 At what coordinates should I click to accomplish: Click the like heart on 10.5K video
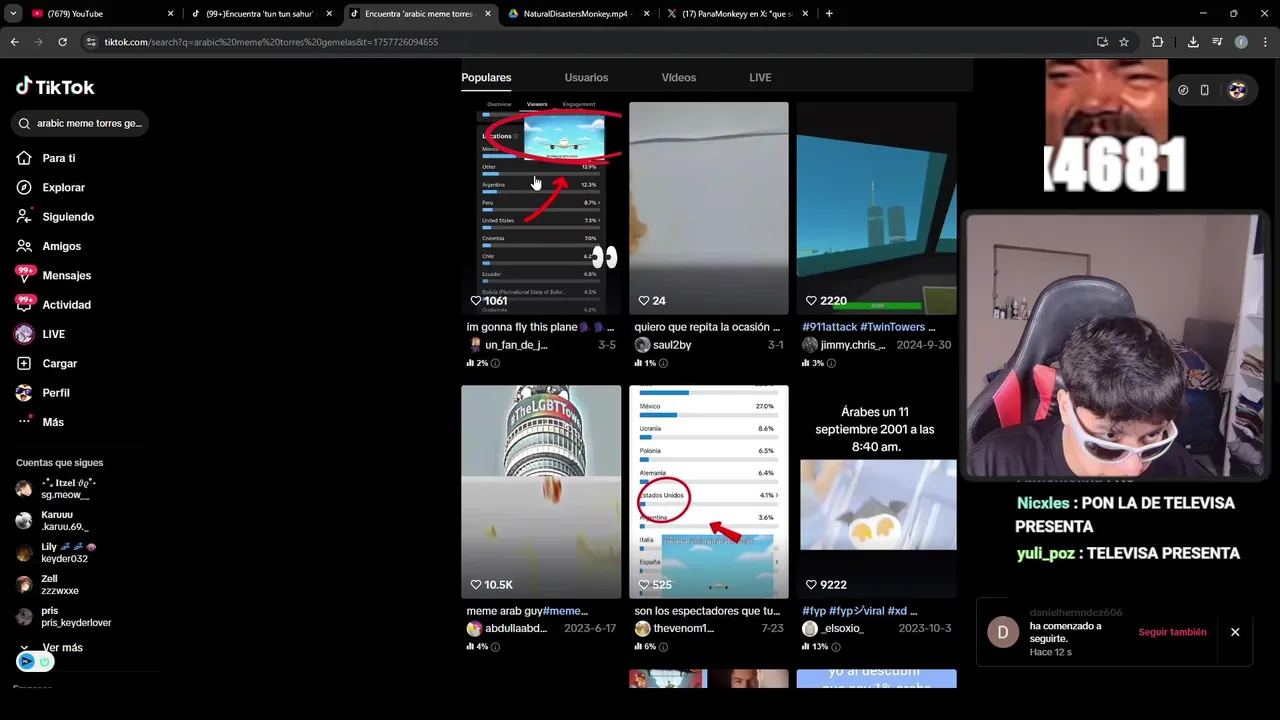476,584
